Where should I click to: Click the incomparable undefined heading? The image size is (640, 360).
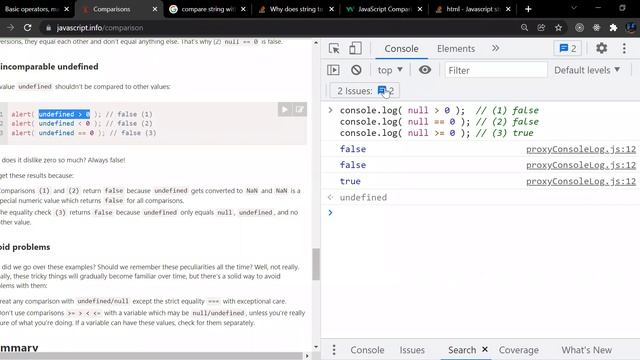[49, 67]
